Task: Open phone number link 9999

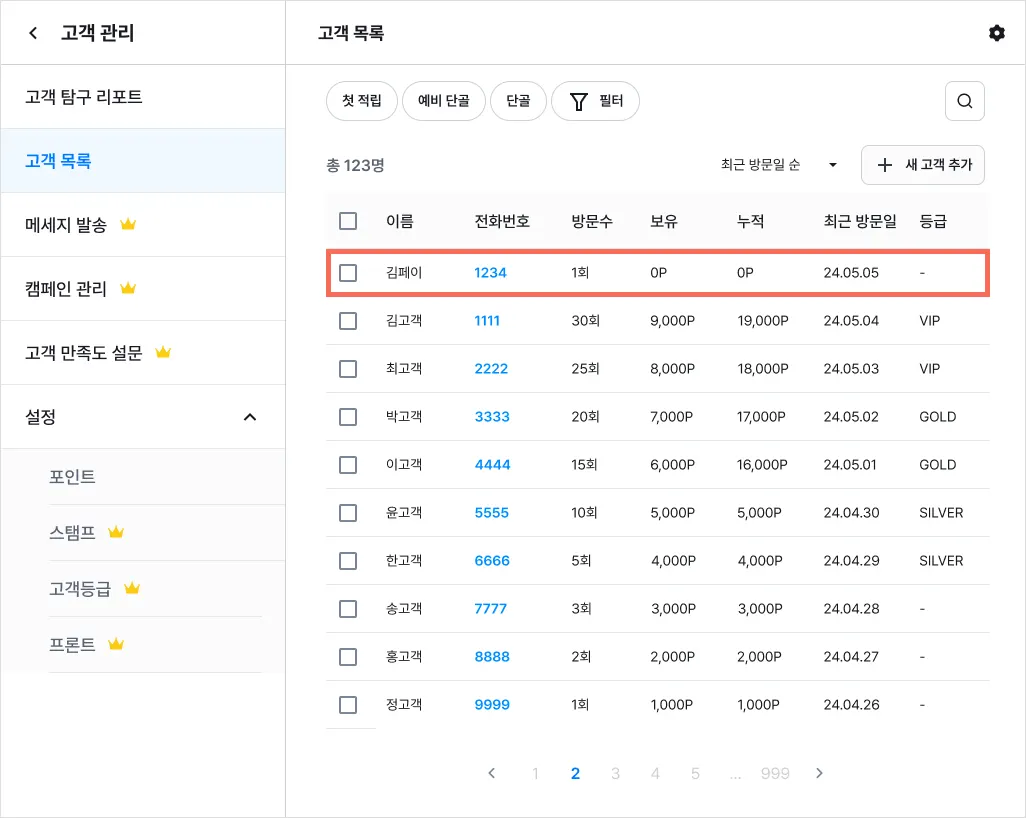Action: click(492, 705)
